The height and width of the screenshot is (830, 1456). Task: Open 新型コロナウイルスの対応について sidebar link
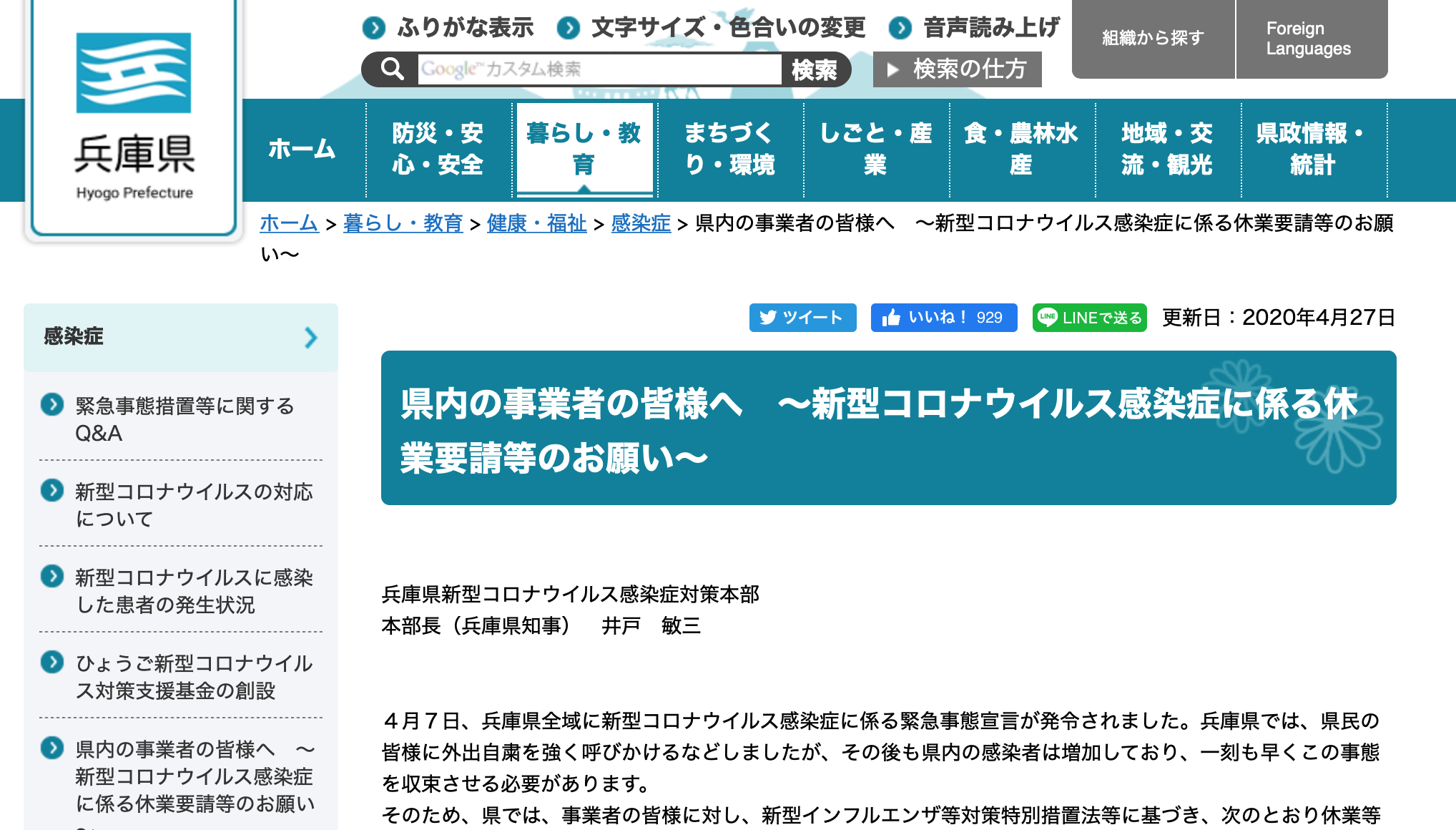point(193,504)
